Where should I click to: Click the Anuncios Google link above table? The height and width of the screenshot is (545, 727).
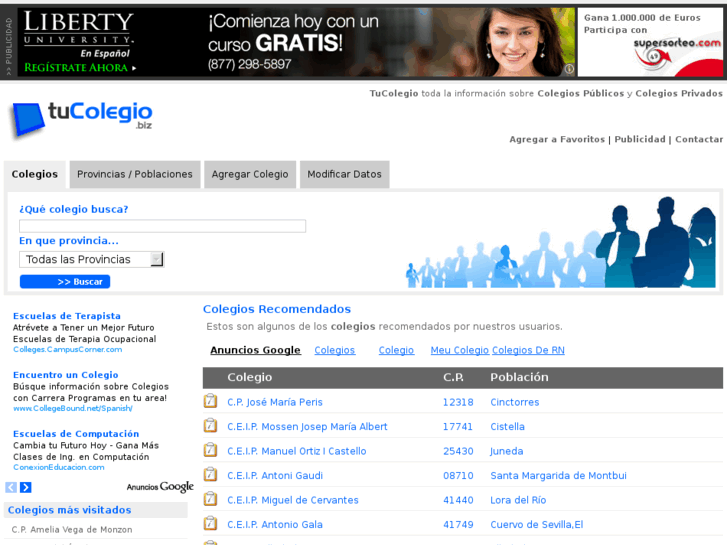click(x=255, y=350)
